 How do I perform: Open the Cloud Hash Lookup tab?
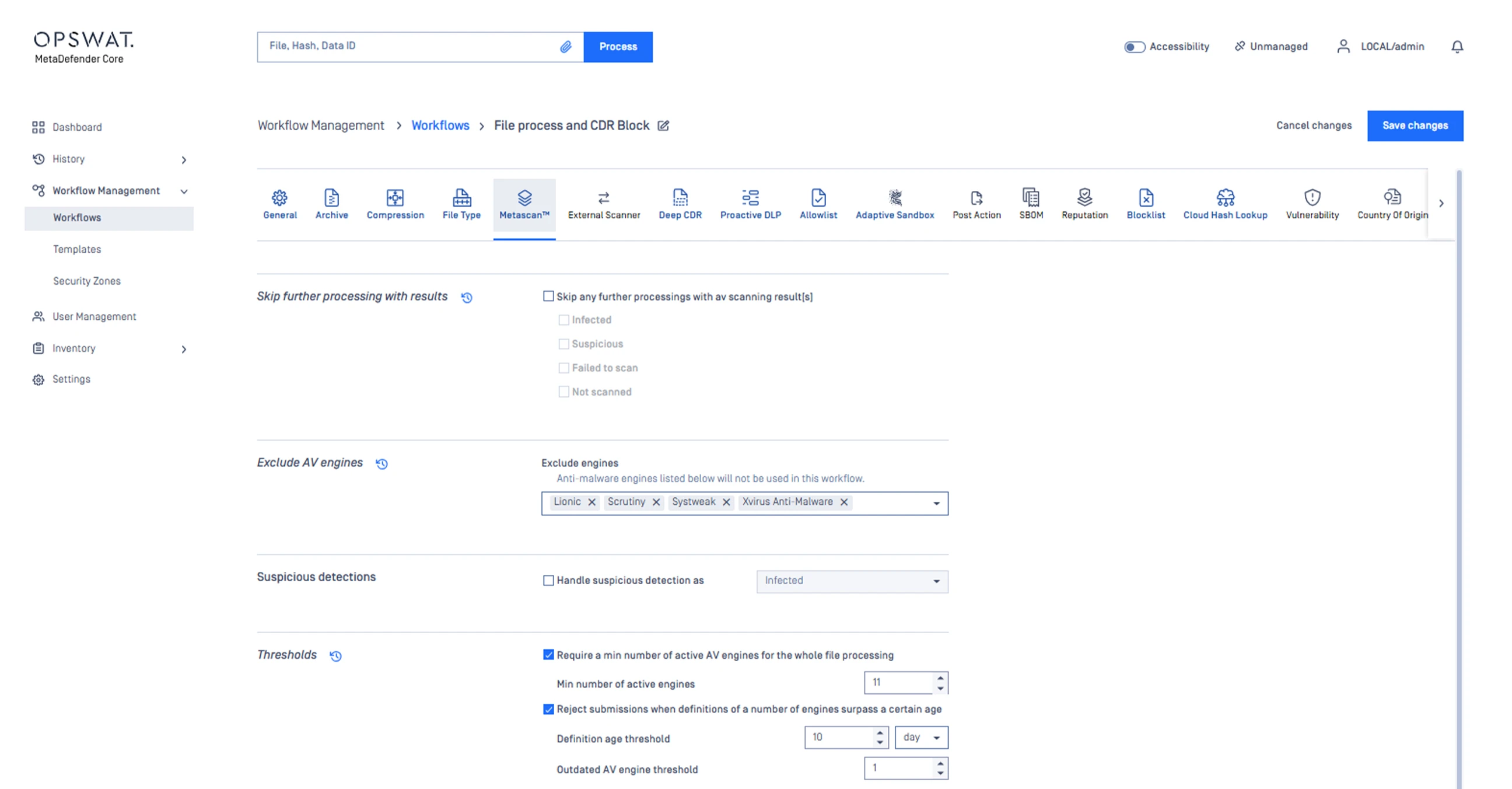pos(1224,204)
